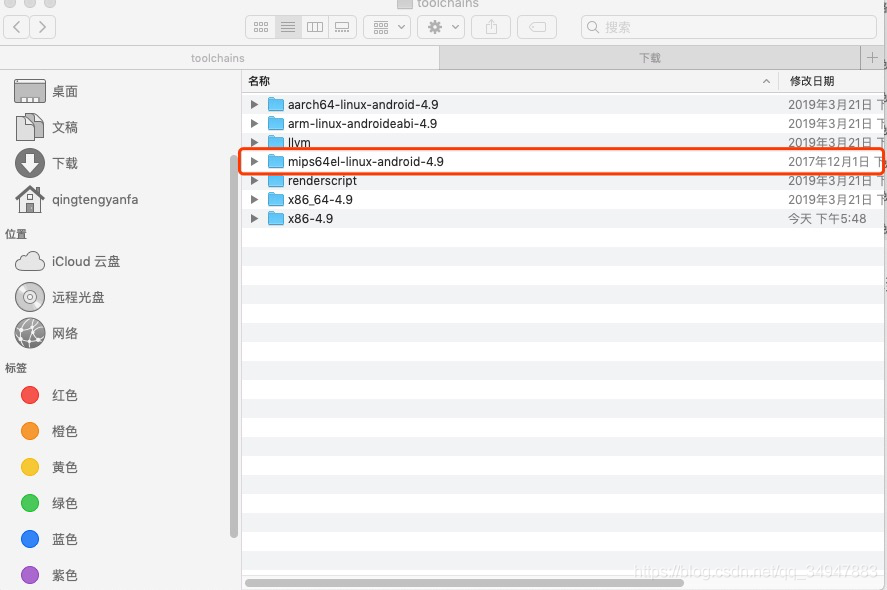Click the edit tags toolbar button
Screen dimensions: 887x590
pos(537,27)
